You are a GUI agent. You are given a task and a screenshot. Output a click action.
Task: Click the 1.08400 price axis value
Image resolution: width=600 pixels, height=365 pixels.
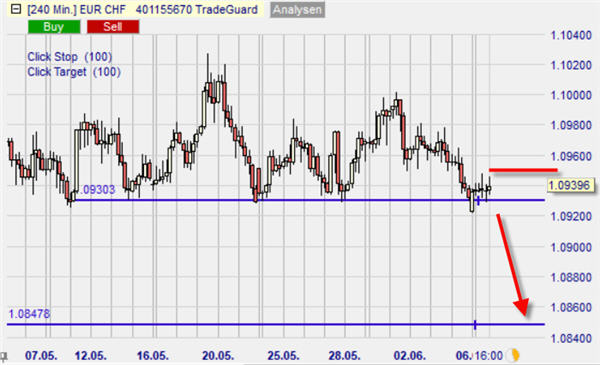571,338
